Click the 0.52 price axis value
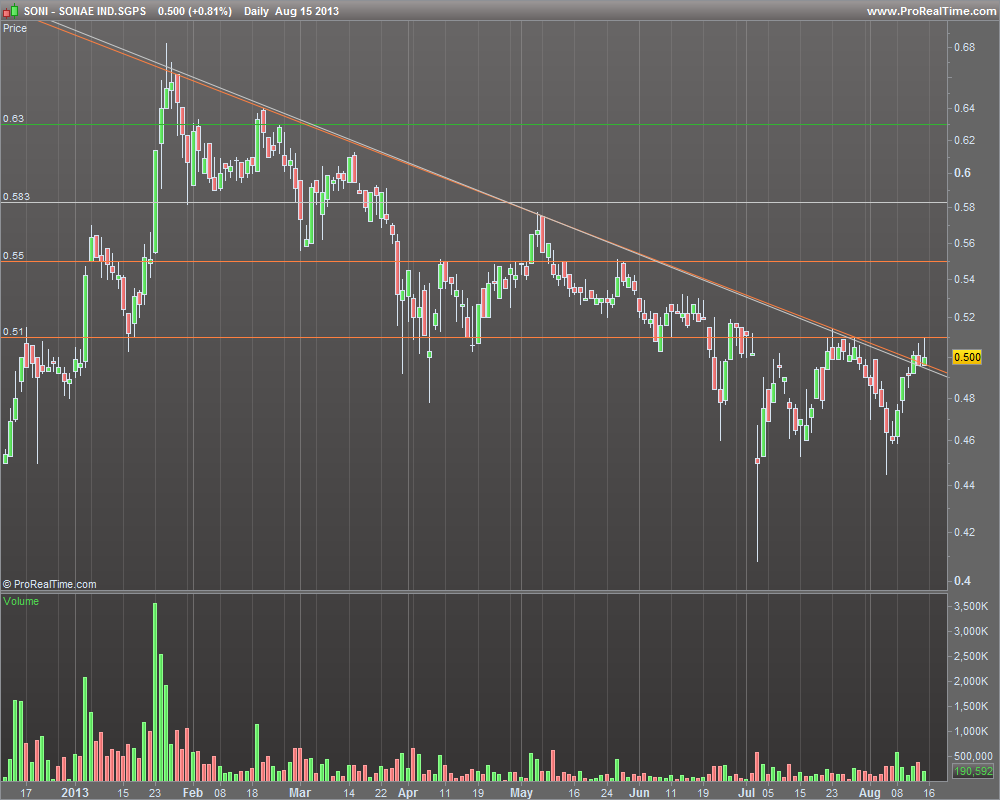 pyautogui.click(x=965, y=317)
